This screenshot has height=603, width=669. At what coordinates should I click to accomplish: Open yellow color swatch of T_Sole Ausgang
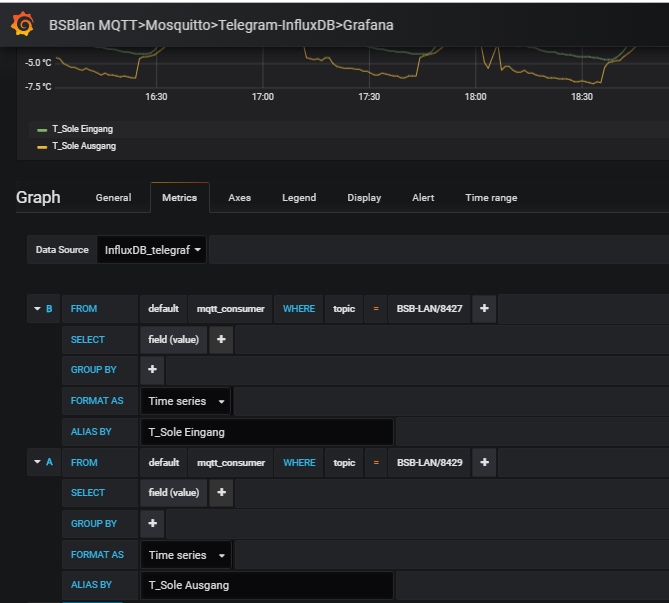click(x=42, y=147)
